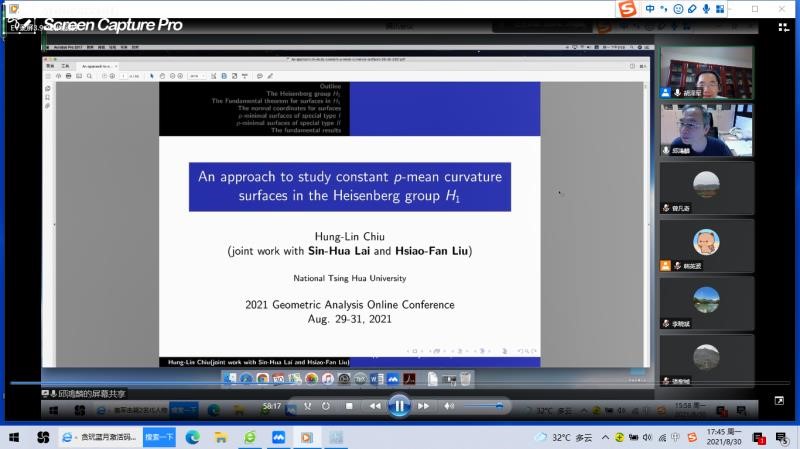Mute the player using the speaker icon
800x449 pixels.
(x=449, y=406)
